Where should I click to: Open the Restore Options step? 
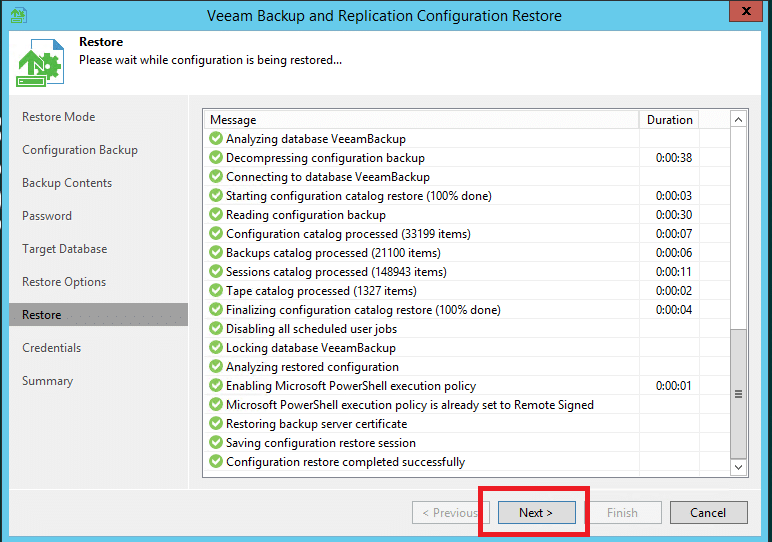pyautogui.click(x=64, y=282)
